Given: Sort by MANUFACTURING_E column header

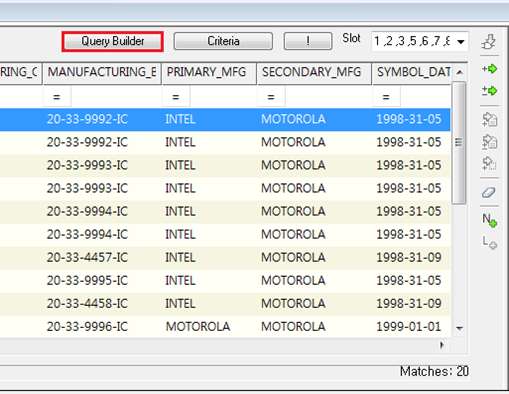Looking at the screenshot, I should (102, 72).
